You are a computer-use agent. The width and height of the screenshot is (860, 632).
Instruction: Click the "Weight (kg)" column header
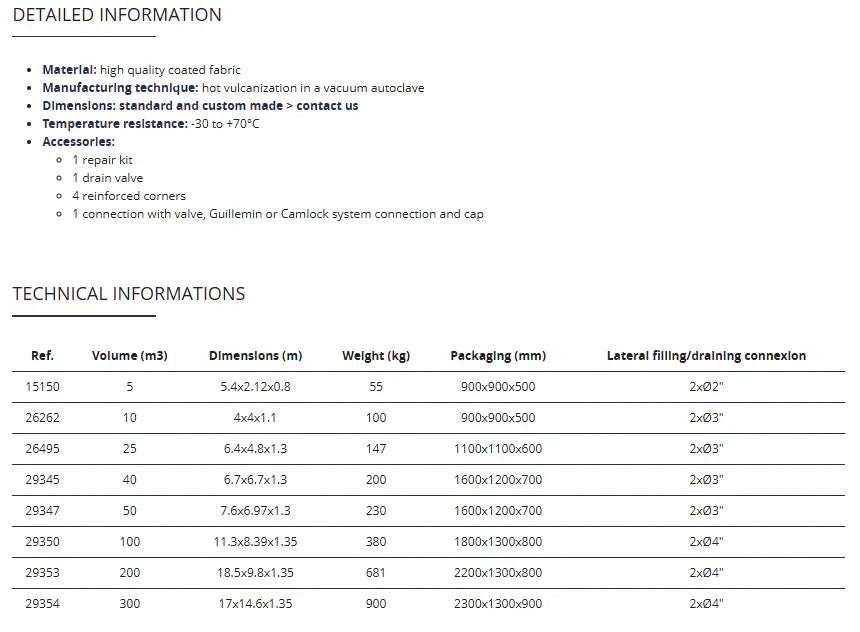click(x=376, y=356)
